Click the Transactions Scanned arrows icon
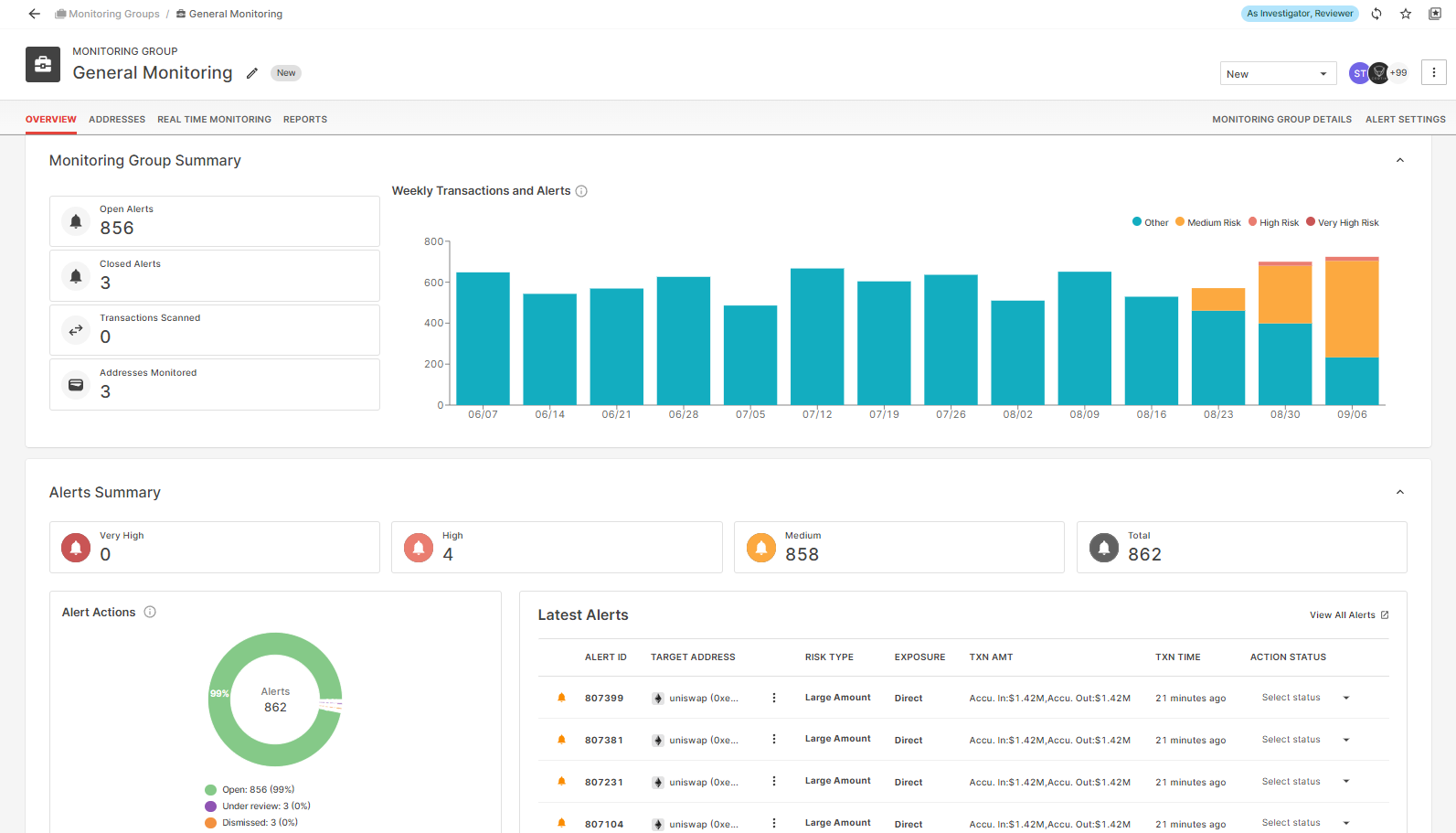Viewport: 1456px width, 833px height. click(76, 330)
